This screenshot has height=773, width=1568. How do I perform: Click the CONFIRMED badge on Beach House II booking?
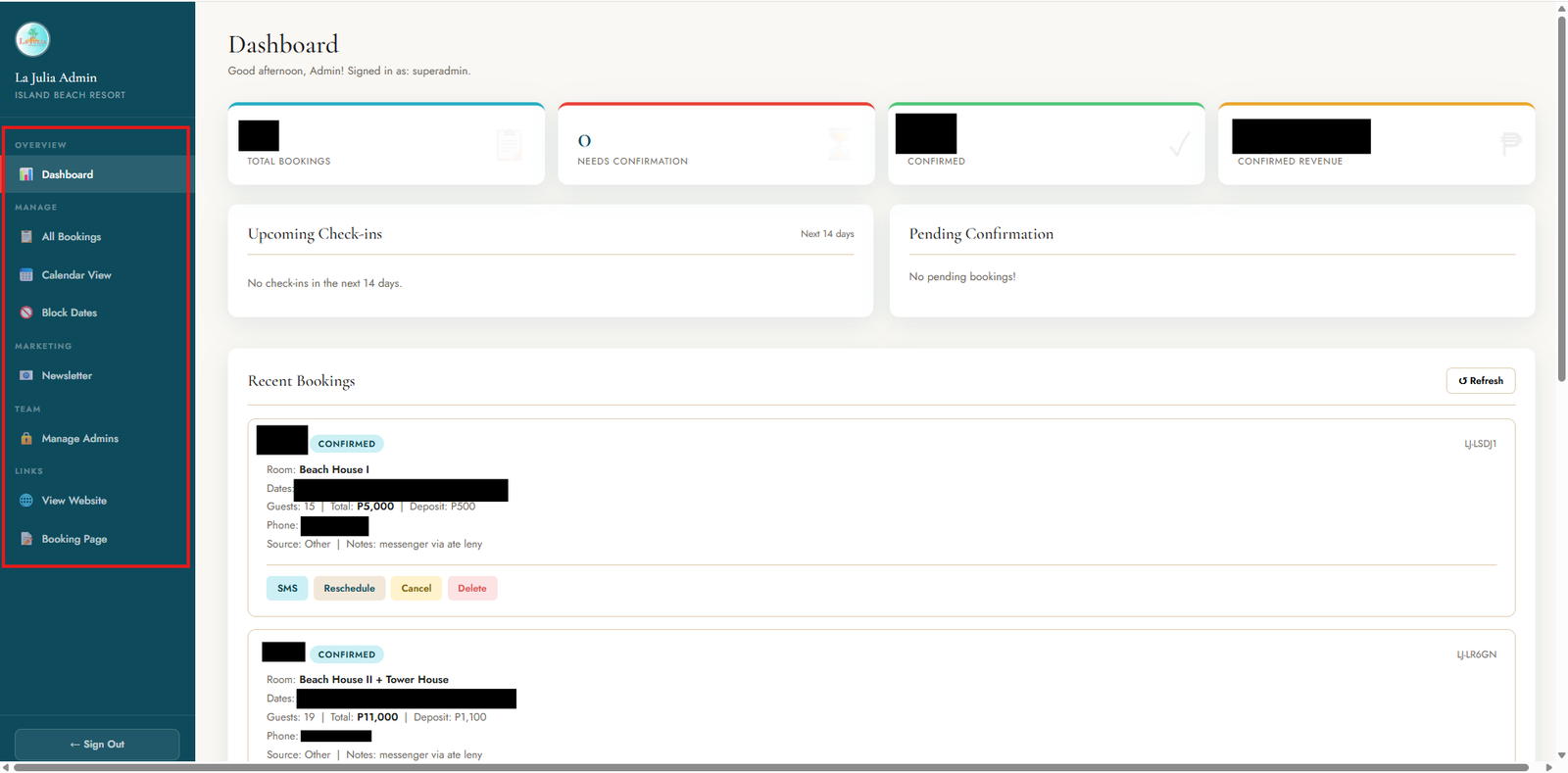347,654
